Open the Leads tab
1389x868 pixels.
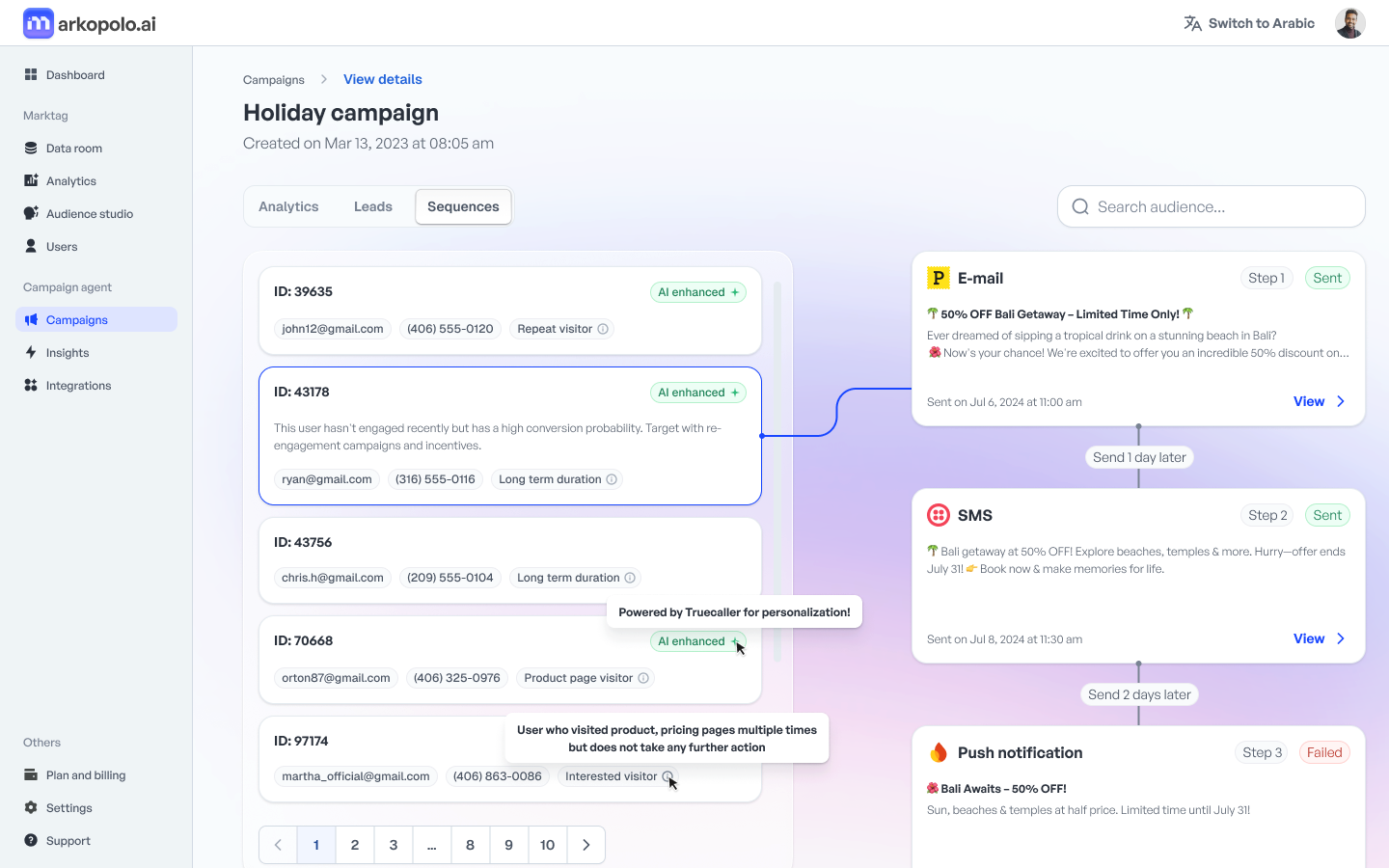(373, 206)
